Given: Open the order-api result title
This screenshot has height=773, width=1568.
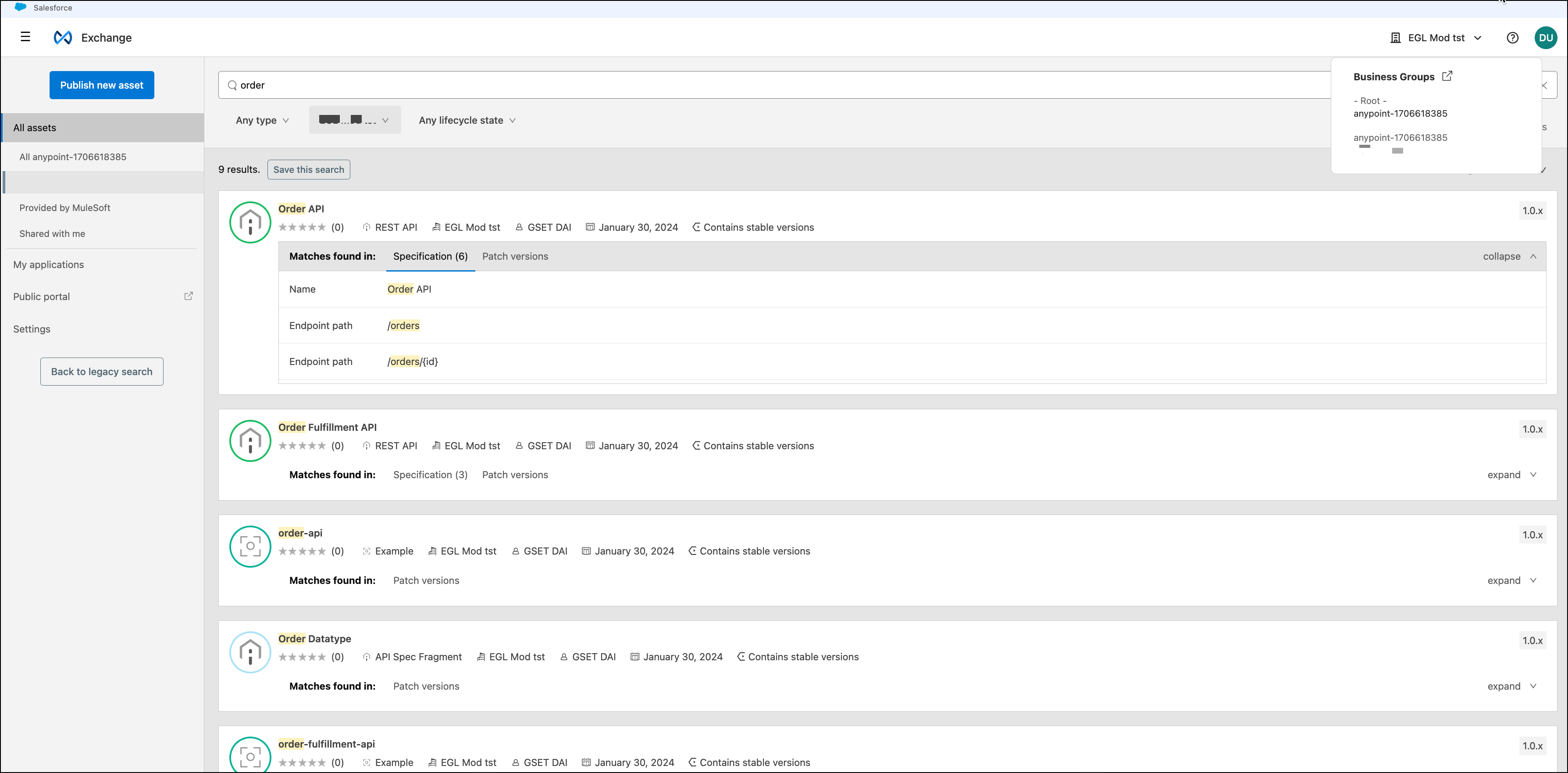Looking at the screenshot, I should (x=300, y=533).
